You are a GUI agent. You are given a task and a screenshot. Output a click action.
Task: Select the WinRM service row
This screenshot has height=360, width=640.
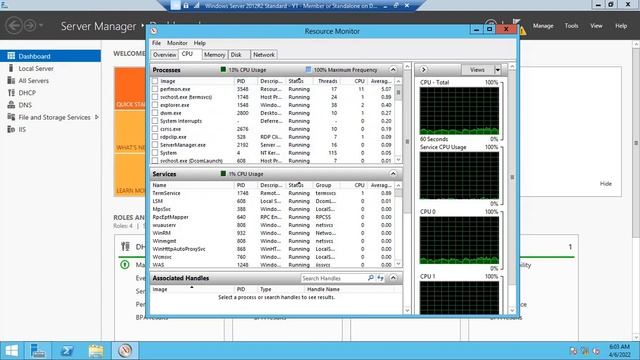click(272, 233)
